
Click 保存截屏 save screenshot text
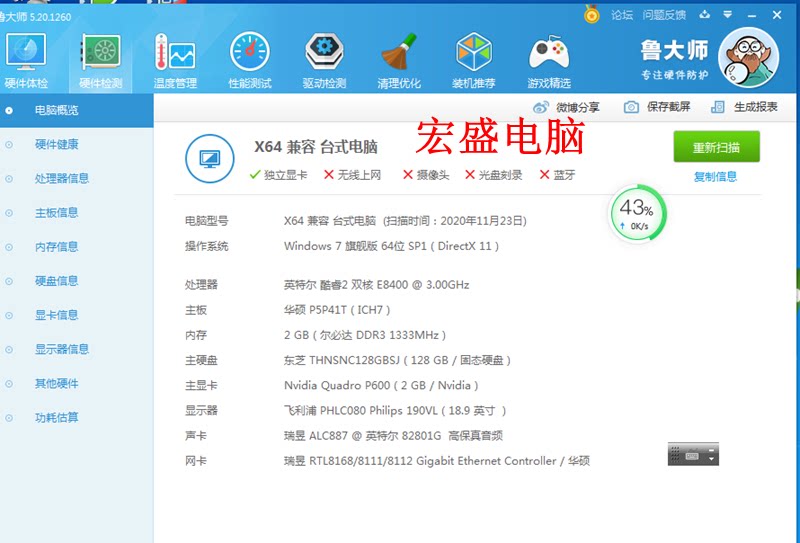668,107
